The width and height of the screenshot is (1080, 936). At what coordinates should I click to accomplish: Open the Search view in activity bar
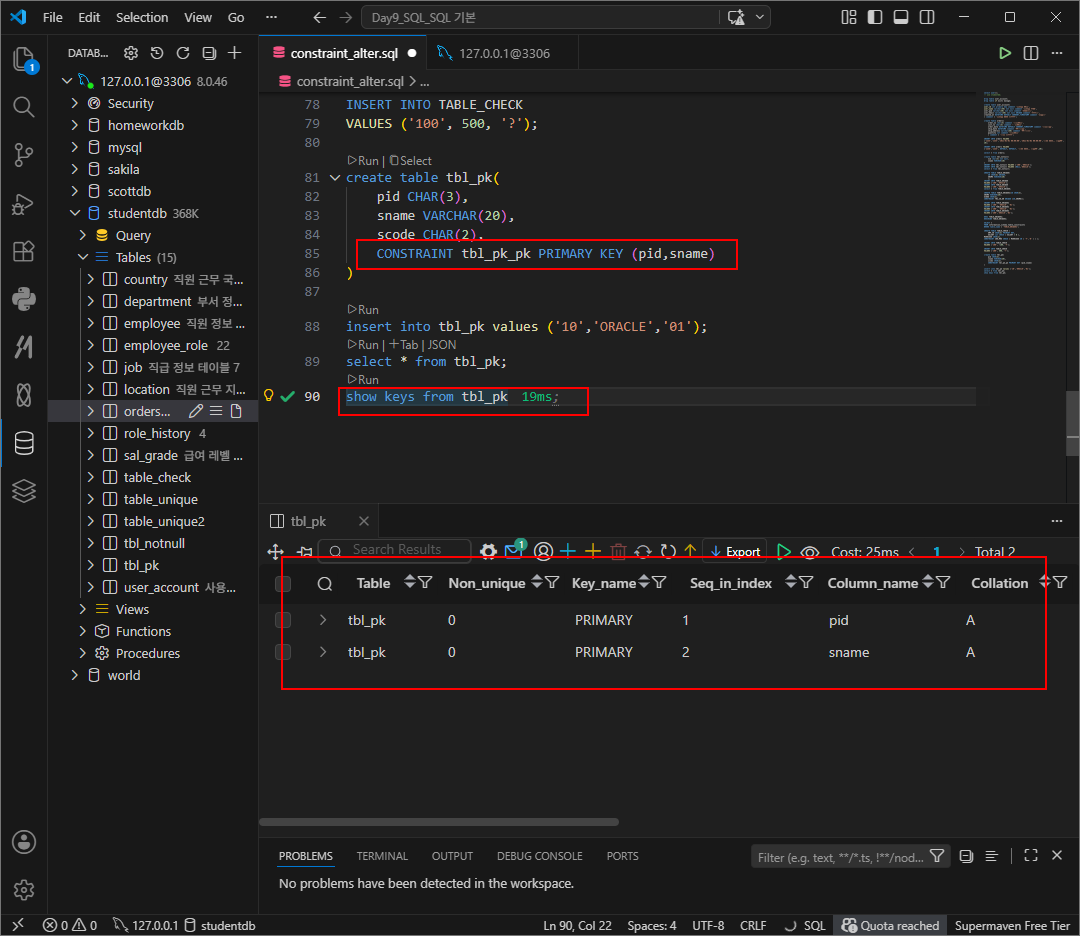[x=23, y=107]
